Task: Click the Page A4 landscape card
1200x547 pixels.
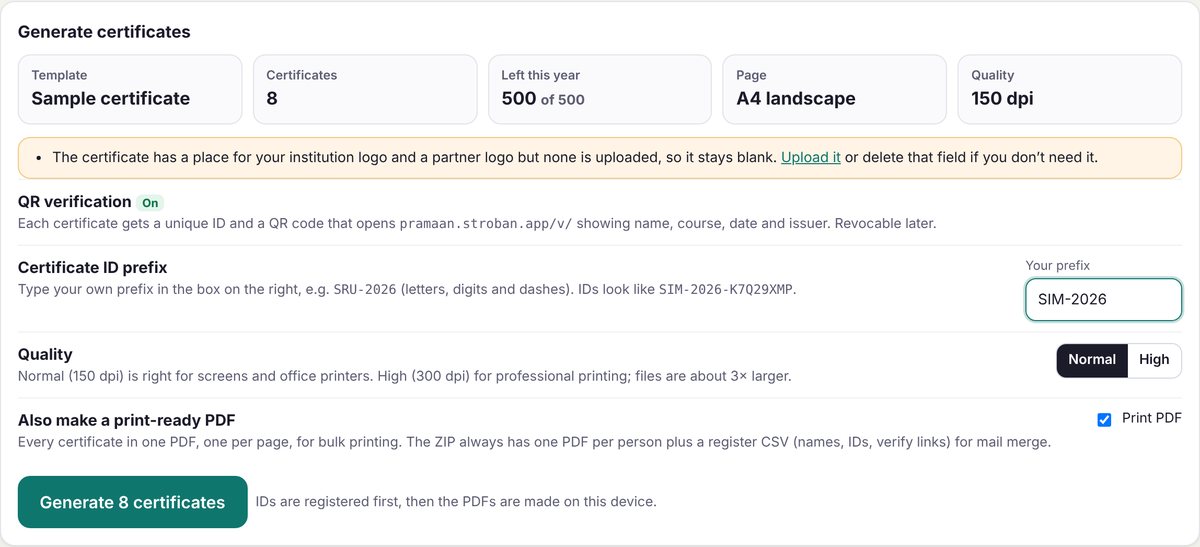Action: (834, 89)
